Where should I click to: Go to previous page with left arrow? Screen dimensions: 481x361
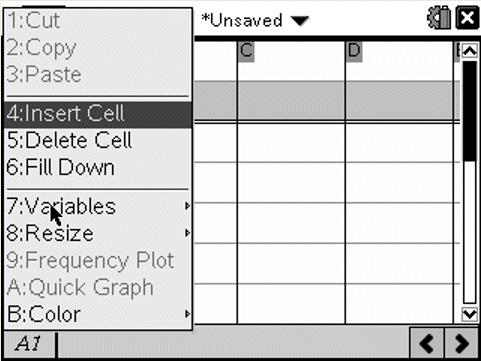(427, 343)
